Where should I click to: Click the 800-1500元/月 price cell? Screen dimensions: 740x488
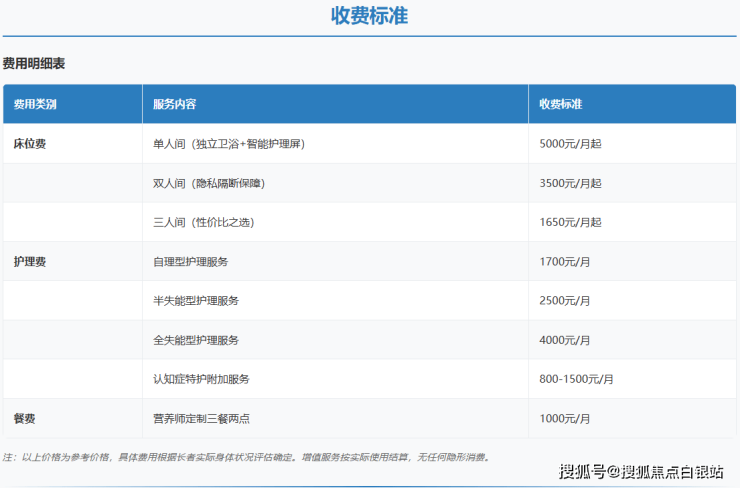(x=576, y=379)
